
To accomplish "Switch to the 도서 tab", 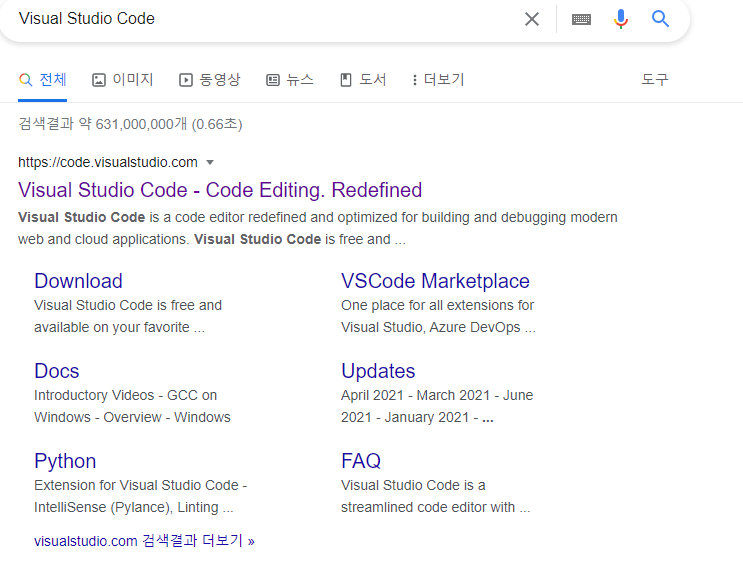I will click(363, 80).
